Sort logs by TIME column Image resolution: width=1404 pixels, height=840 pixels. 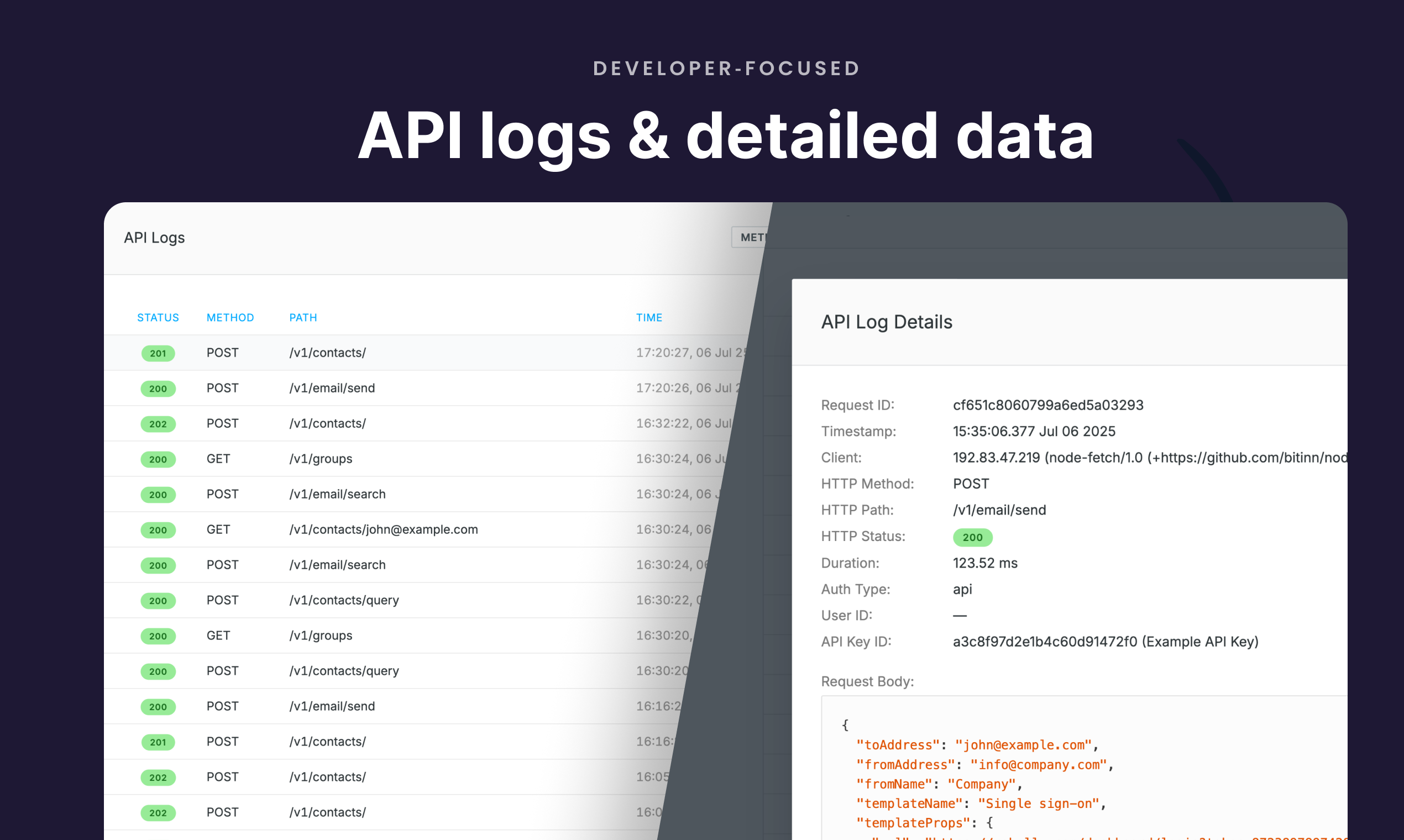tap(649, 318)
